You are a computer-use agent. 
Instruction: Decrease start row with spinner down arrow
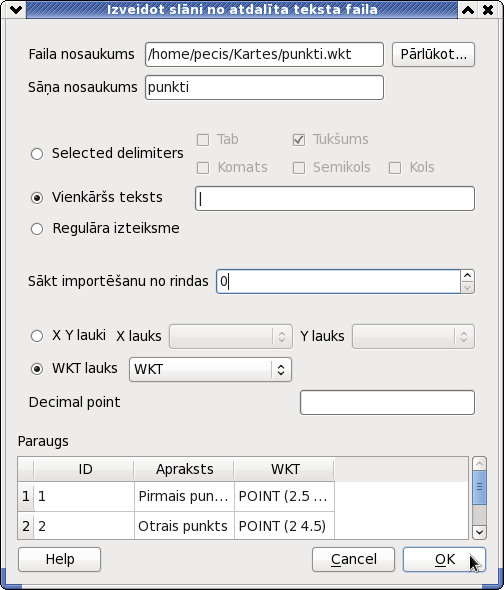(x=467, y=287)
